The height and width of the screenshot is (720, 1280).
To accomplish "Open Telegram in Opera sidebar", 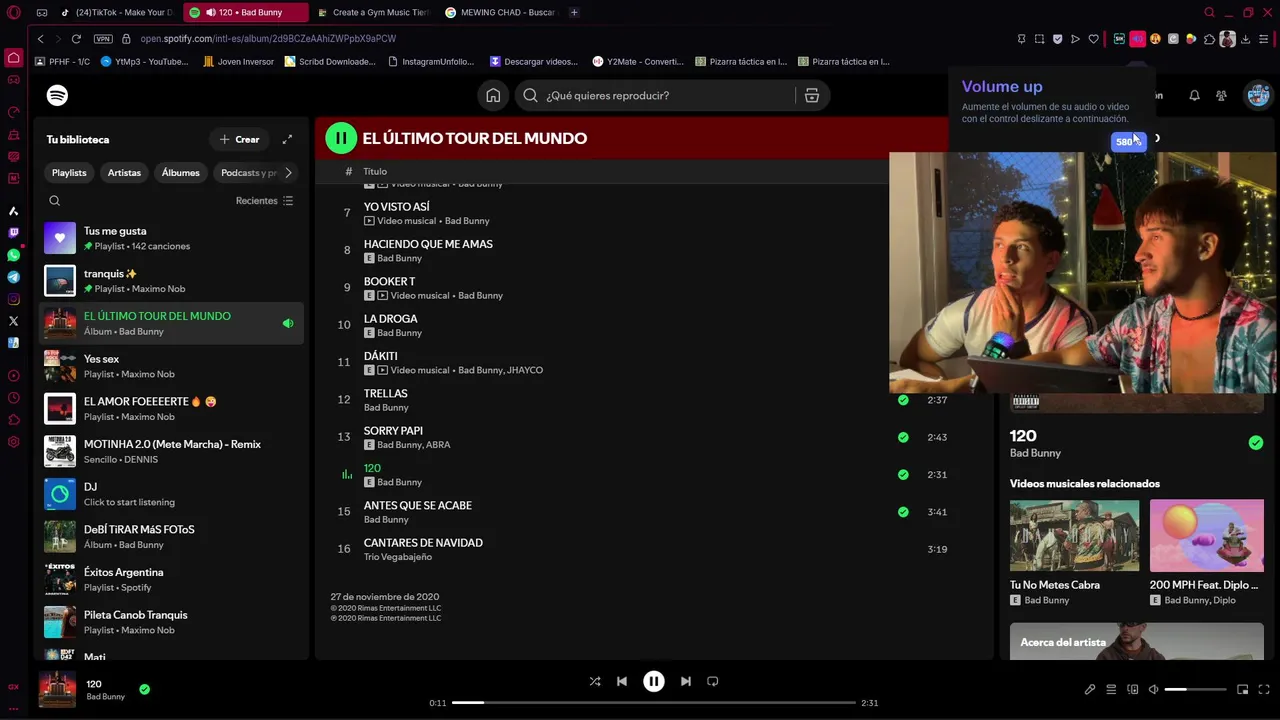I will [13, 277].
